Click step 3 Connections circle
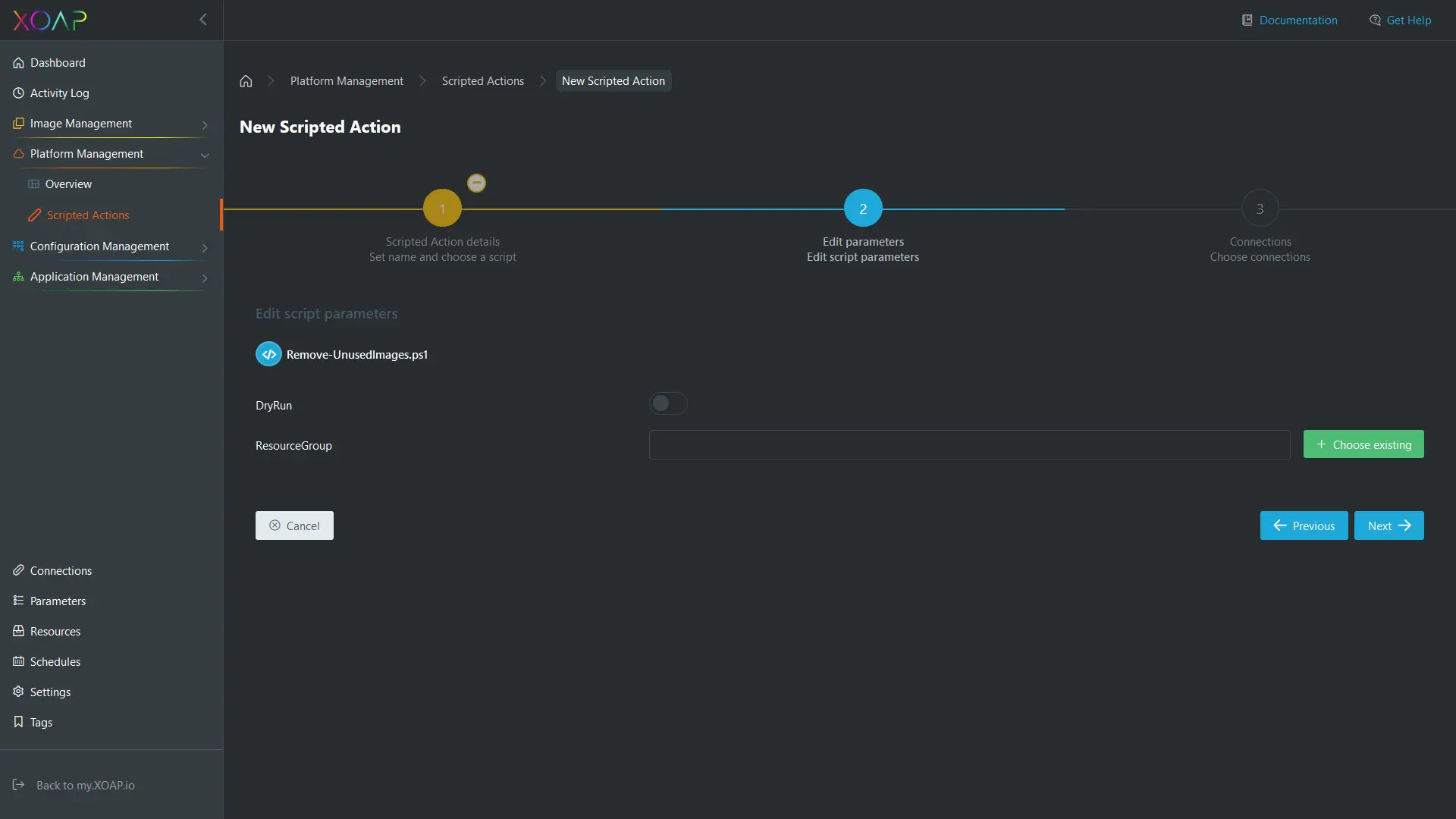Viewport: 1456px width, 819px height. [x=1260, y=209]
